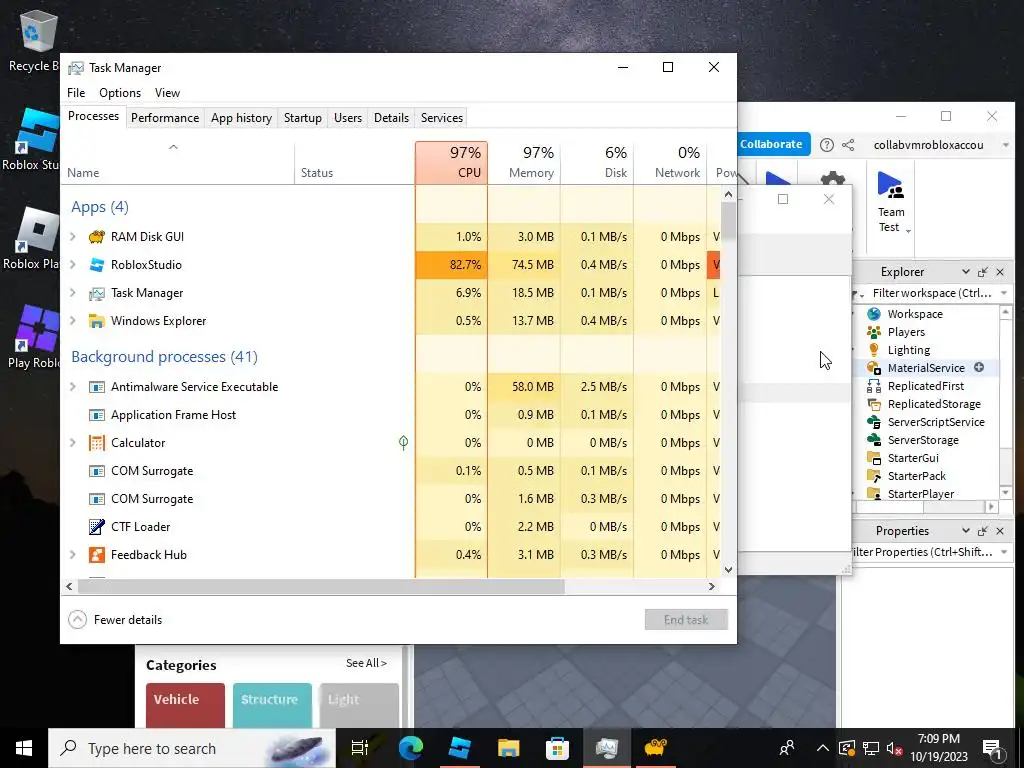The height and width of the screenshot is (768, 1024).
Task: Collapse the Properties panel dropdown arrow
Action: tap(965, 531)
